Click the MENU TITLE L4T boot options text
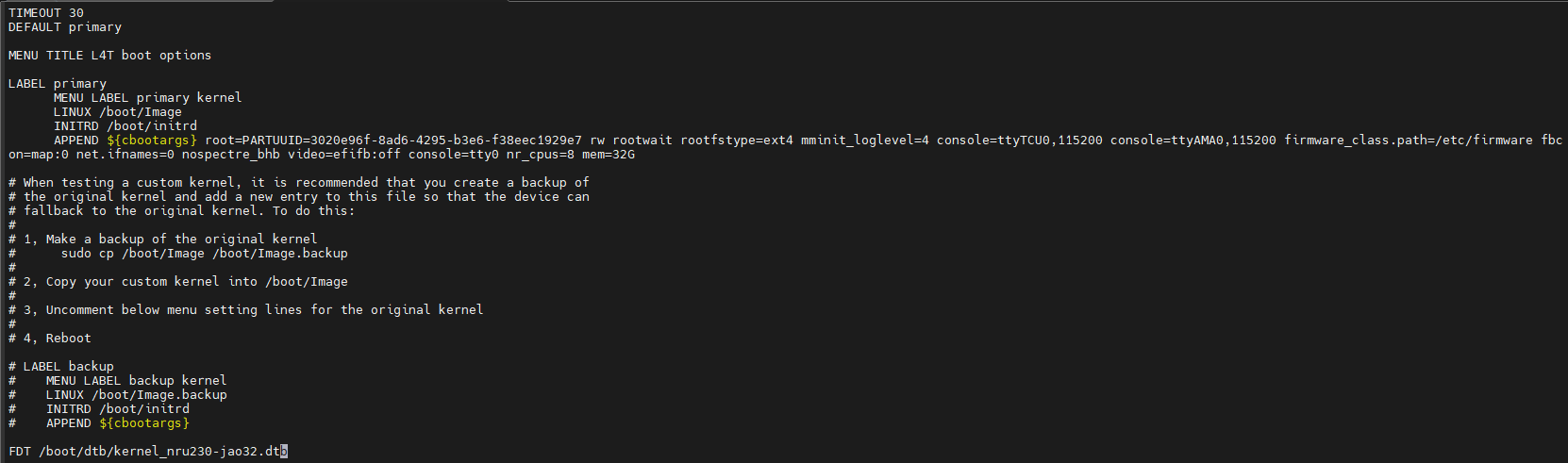Screen dimensions: 1568x463 [109, 56]
